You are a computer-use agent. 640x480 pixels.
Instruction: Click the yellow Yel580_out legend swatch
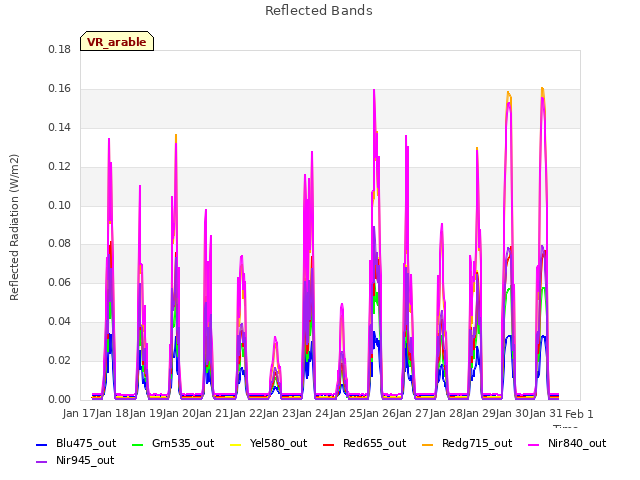(x=236, y=444)
